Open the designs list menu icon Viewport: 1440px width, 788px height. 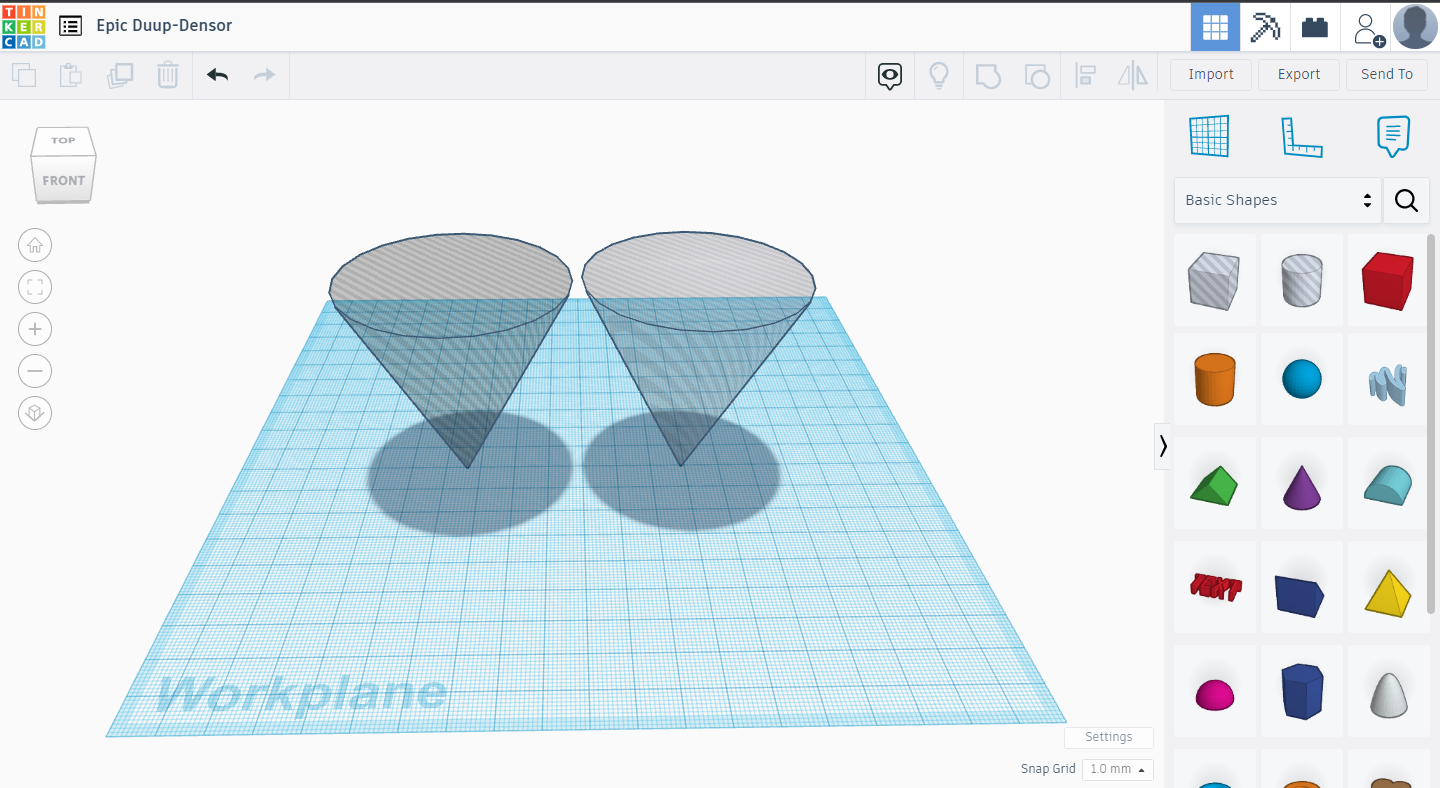70,26
